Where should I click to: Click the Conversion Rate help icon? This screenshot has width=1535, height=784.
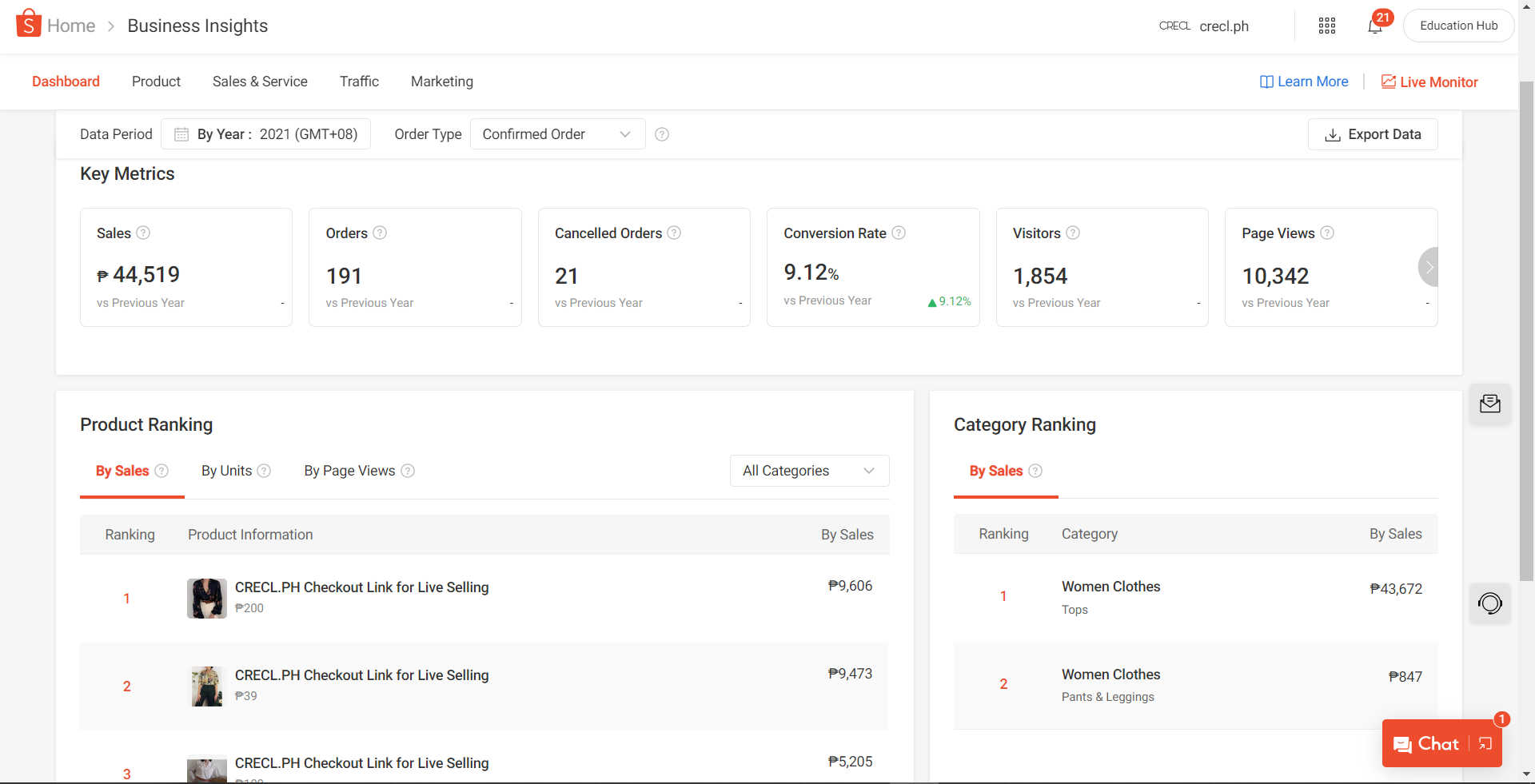pyautogui.click(x=899, y=233)
